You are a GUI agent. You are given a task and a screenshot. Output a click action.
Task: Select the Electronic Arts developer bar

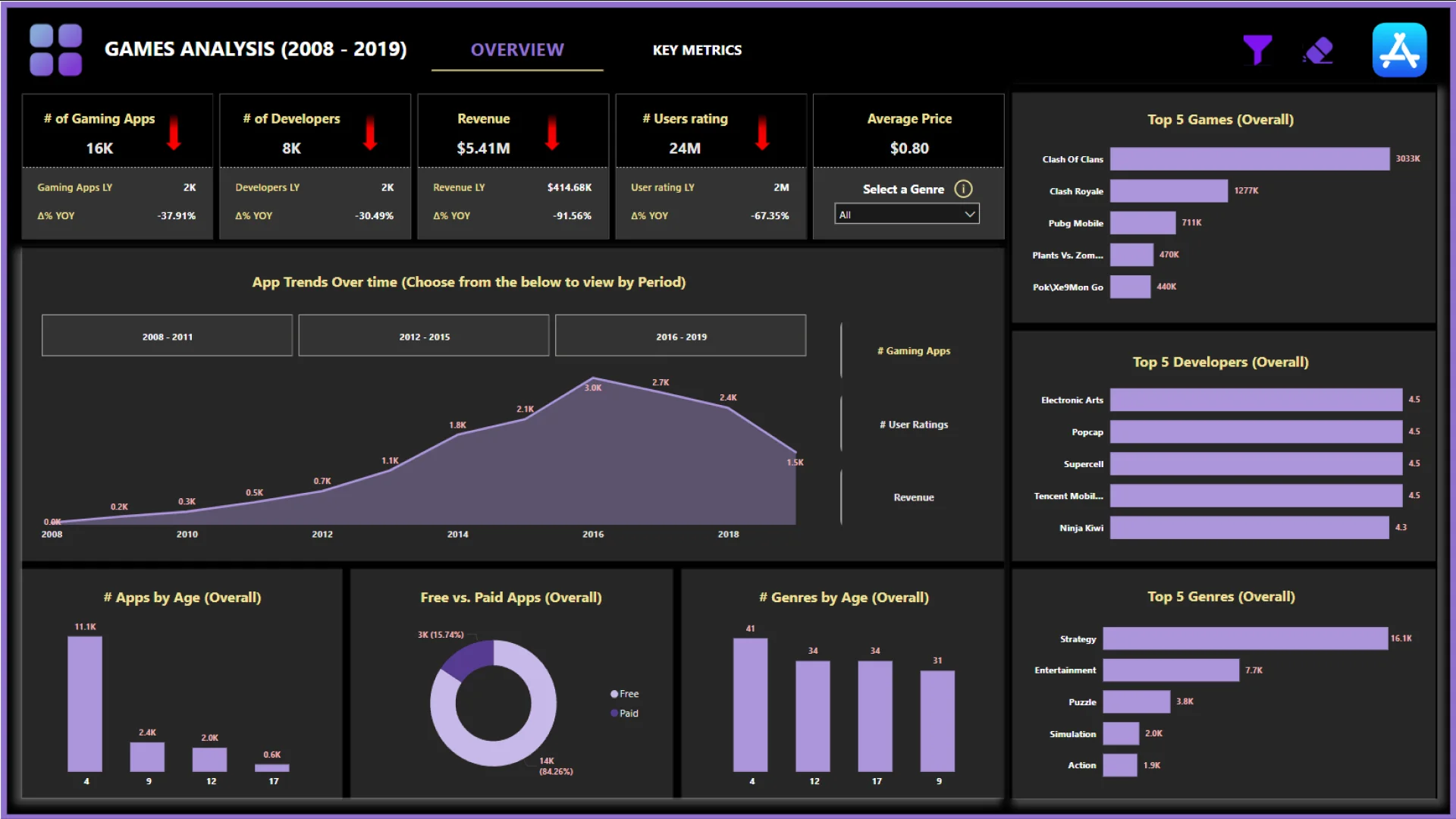coord(1256,400)
